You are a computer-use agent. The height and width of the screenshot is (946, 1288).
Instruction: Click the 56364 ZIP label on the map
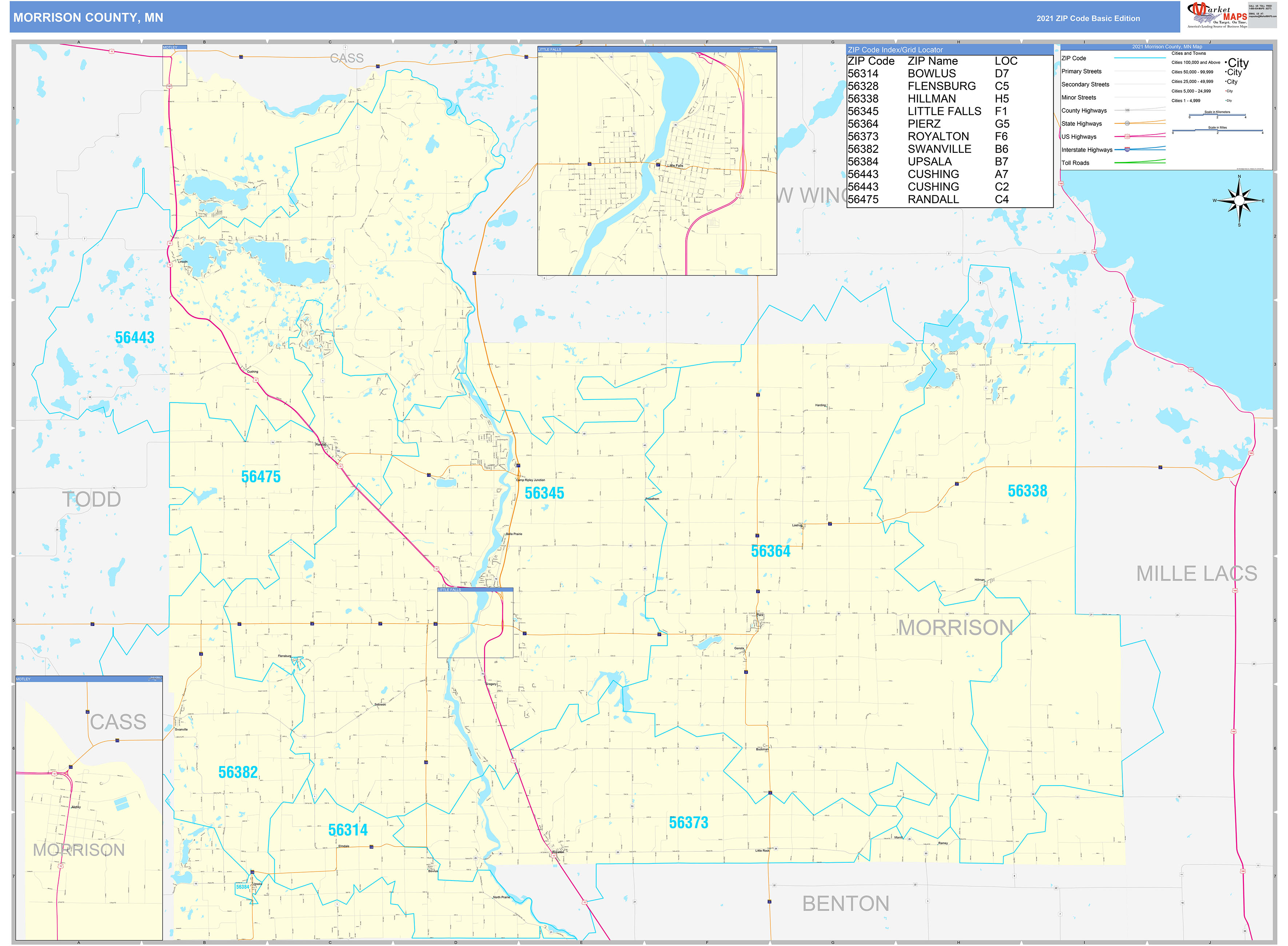pyautogui.click(x=770, y=552)
